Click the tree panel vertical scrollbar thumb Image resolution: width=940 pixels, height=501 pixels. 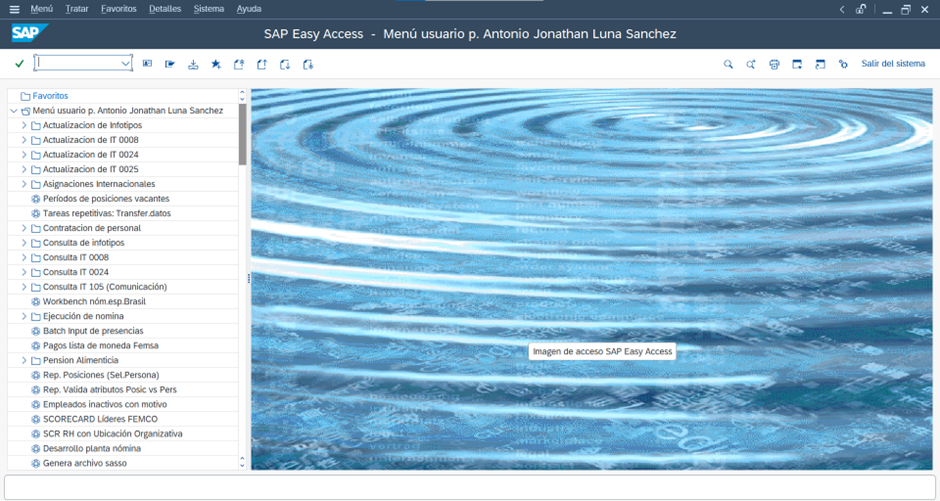(x=242, y=134)
